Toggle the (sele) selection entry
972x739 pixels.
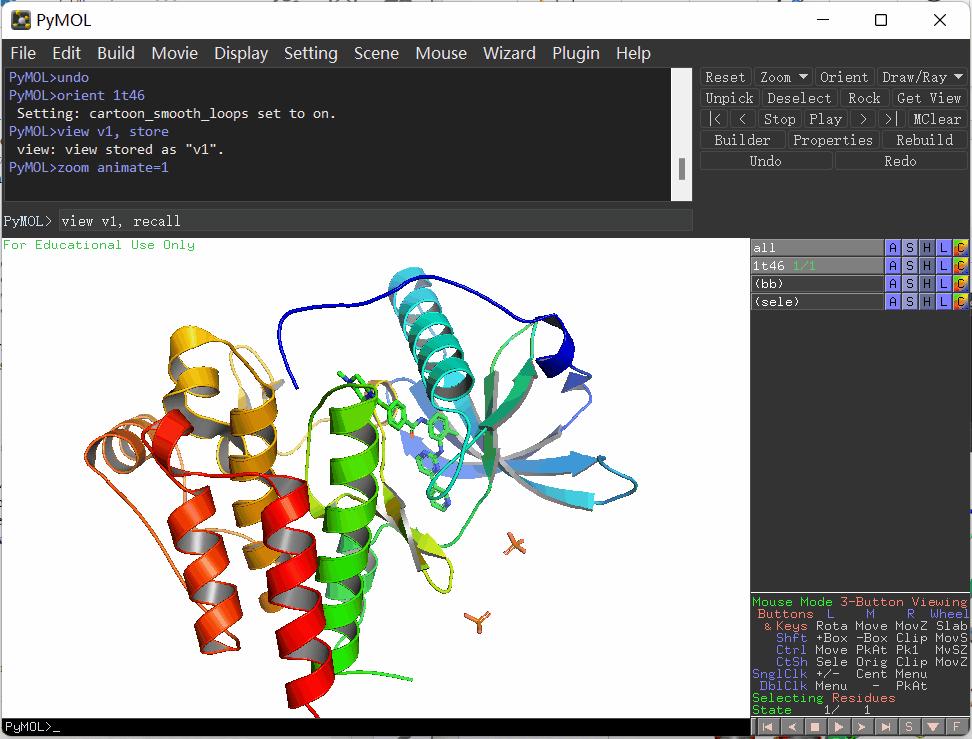(x=816, y=302)
